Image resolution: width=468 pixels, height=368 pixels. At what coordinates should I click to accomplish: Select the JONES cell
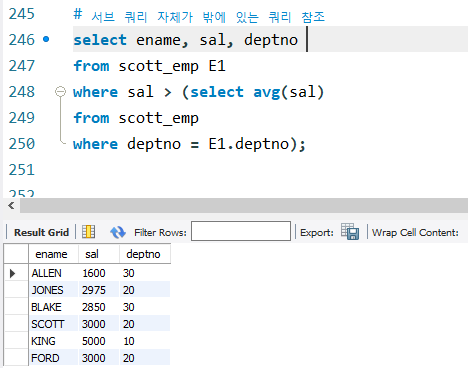[x=53, y=290]
